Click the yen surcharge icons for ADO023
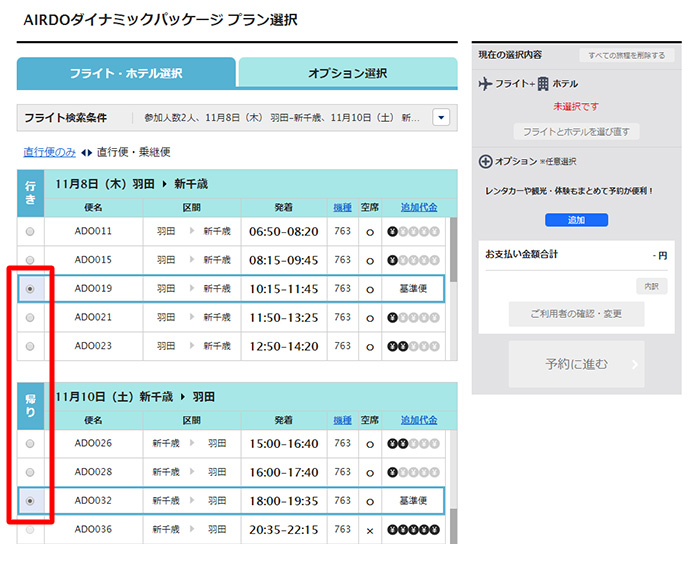700x562 pixels. pos(413,346)
